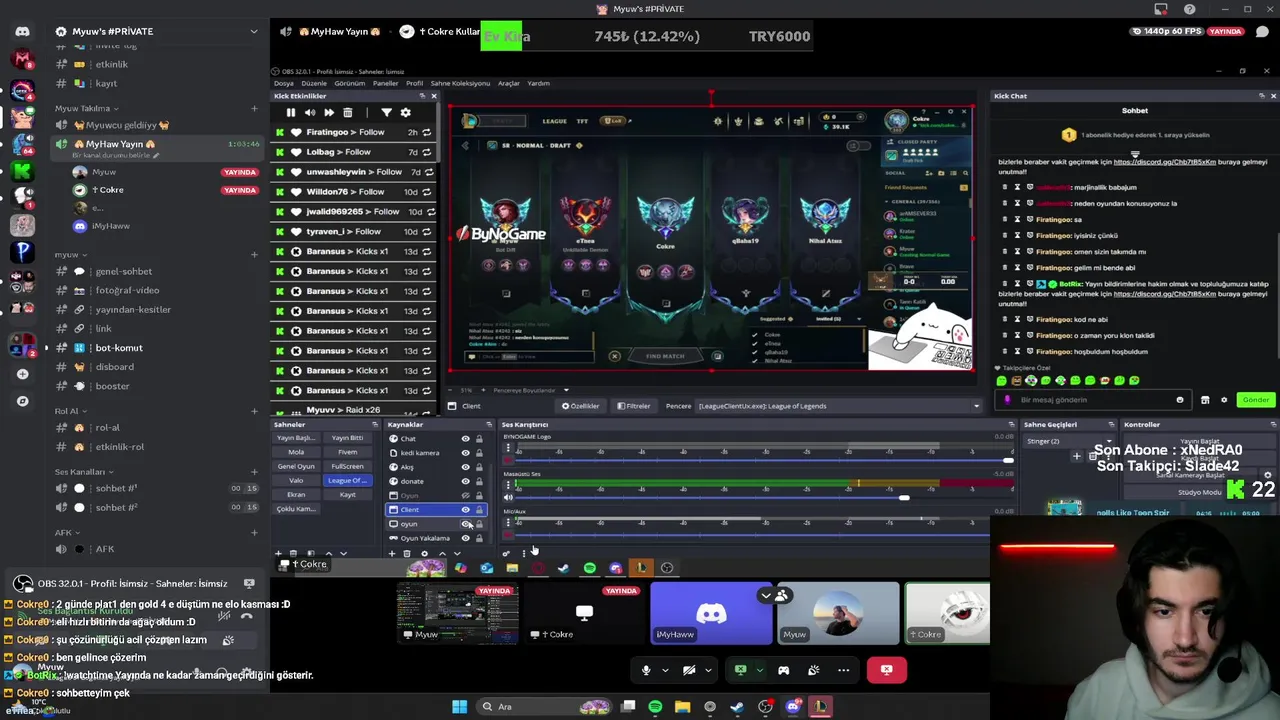This screenshot has width=1280, height=720.
Task: Click the fast-forward icon in Kick Etkinlikler
Action: pyautogui.click(x=329, y=113)
